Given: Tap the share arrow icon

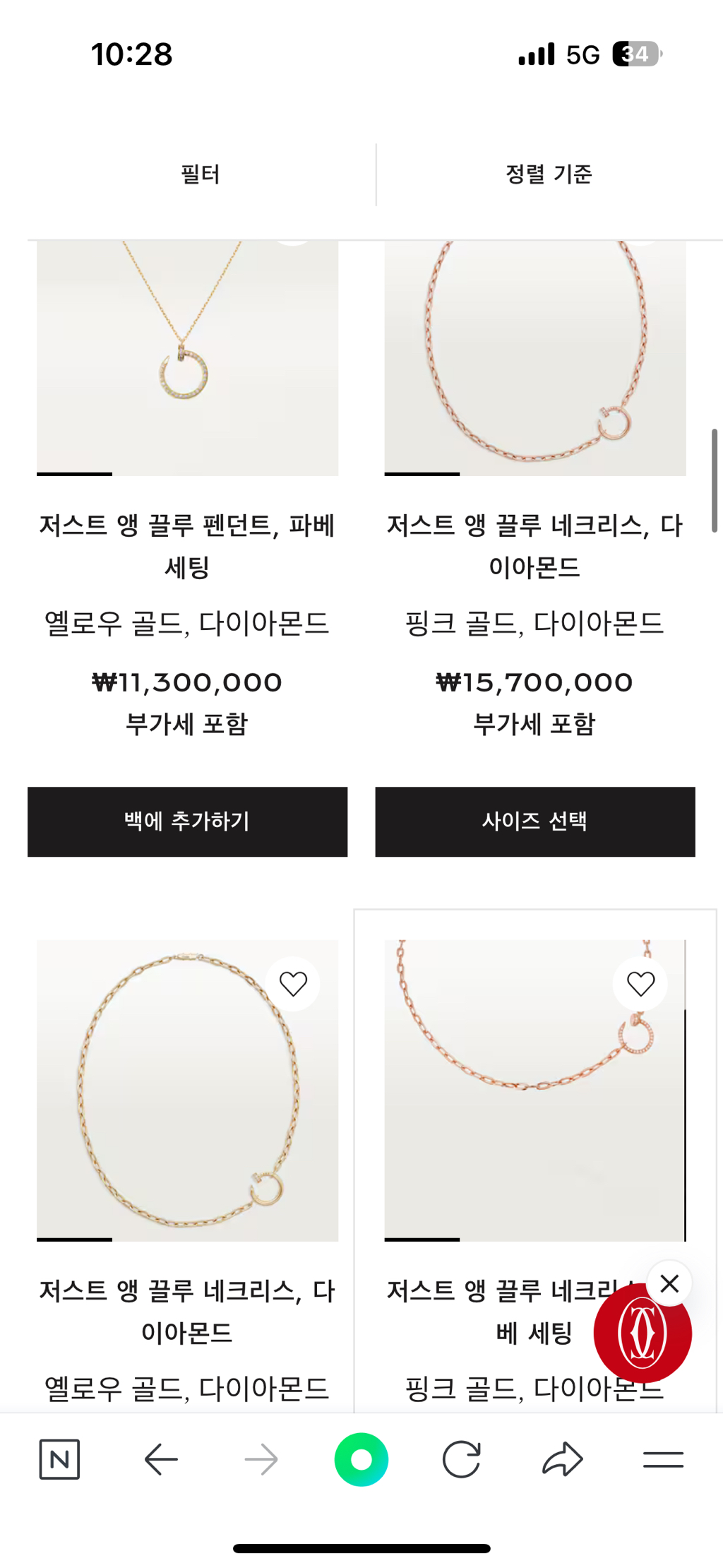Looking at the screenshot, I should point(563,1459).
